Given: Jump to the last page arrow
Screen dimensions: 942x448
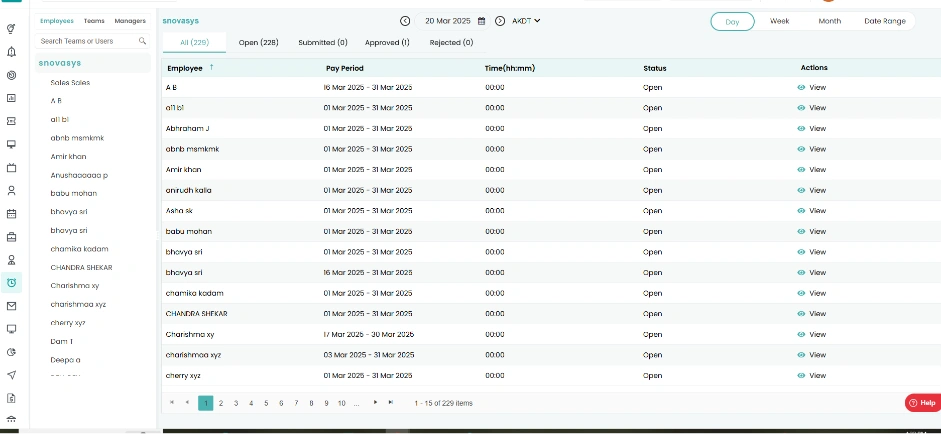Looking at the screenshot, I should tap(390, 402).
